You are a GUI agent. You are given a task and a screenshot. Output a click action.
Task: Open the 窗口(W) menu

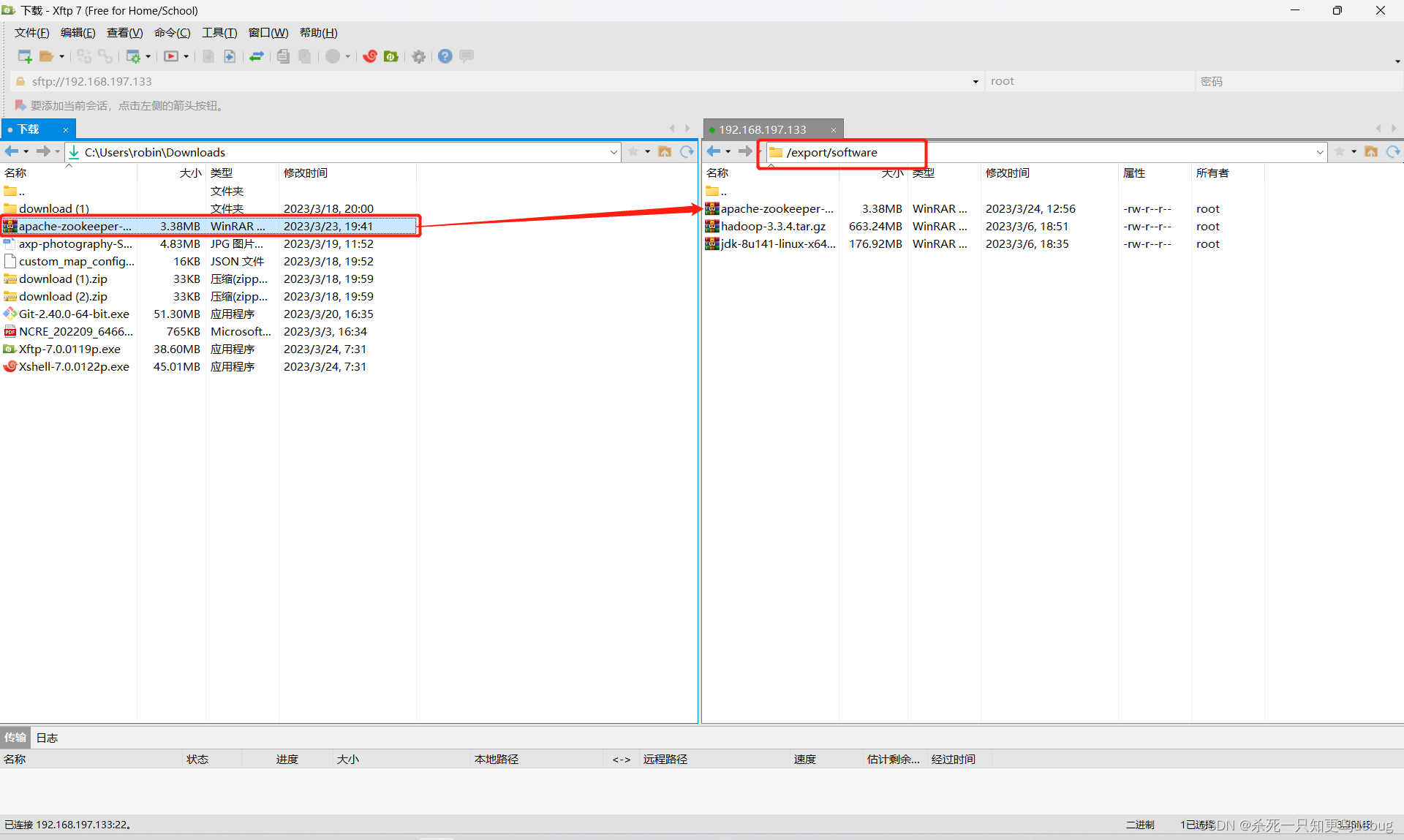point(268,33)
